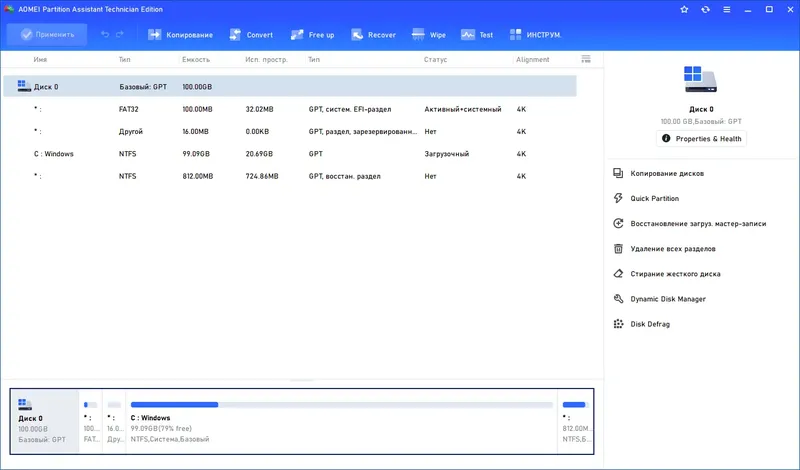Open the column settings icon in table header
This screenshot has width=800, height=470.
pyautogui.click(x=586, y=59)
